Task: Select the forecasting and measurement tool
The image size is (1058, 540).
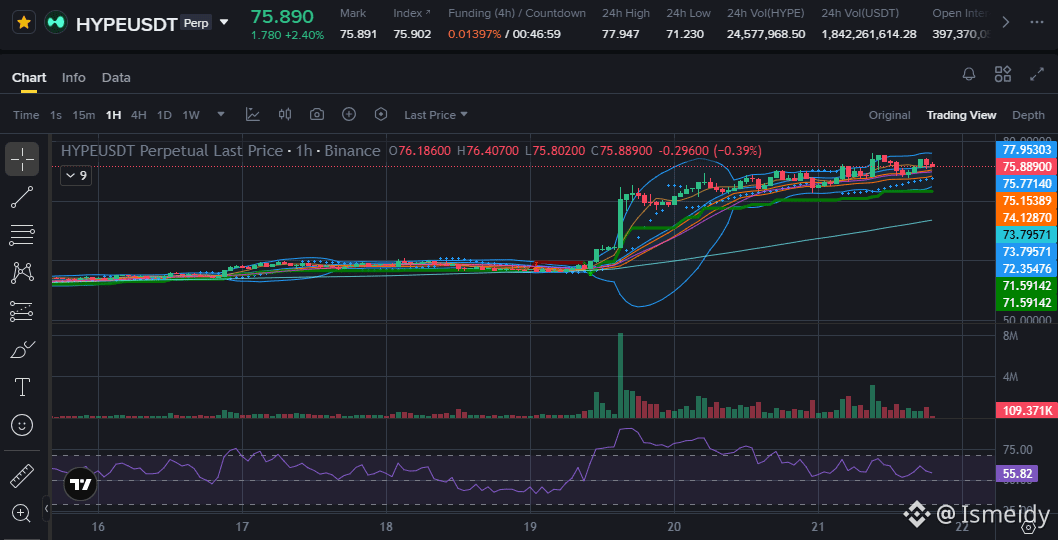Action: [22, 311]
